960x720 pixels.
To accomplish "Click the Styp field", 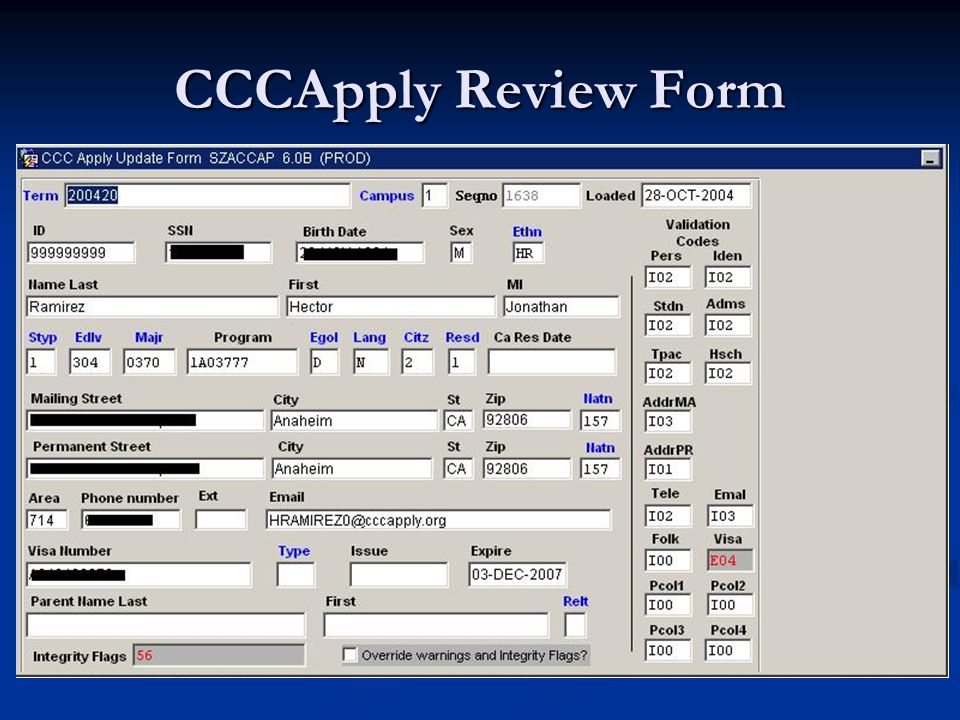I will click(x=41, y=362).
